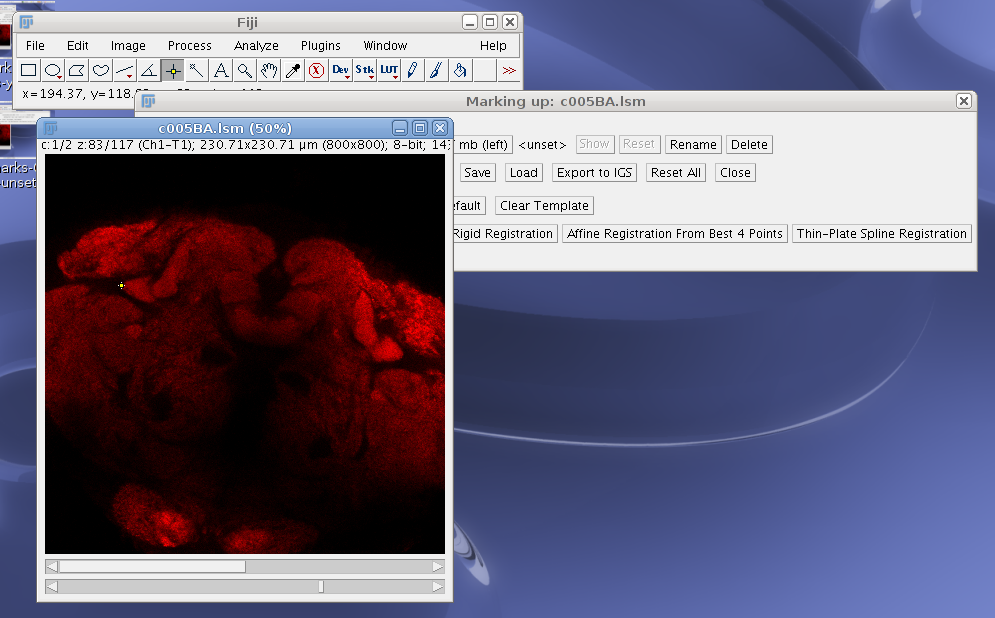The height and width of the screenshot is (618, 995).
Task: Click the z-slice slider thumb
Action: 321,587
